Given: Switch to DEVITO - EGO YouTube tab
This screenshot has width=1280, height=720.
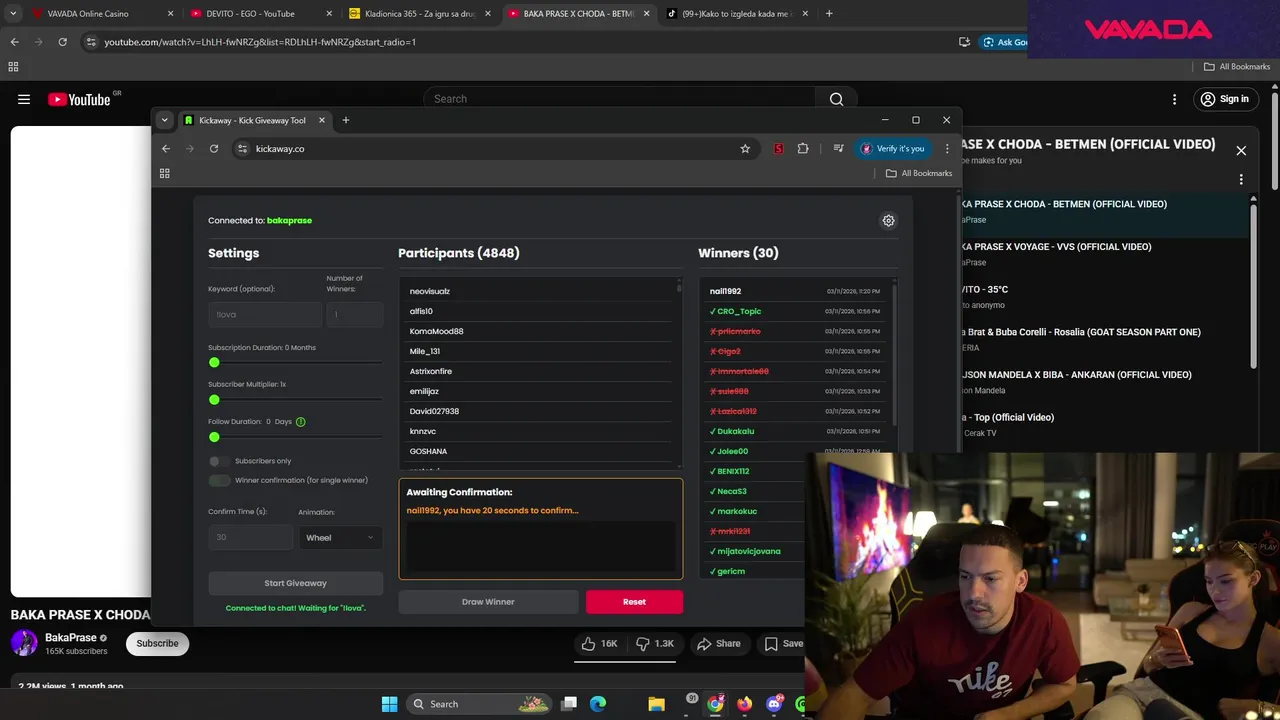Looking at the screenshot, I should click(x=259, y=14).
